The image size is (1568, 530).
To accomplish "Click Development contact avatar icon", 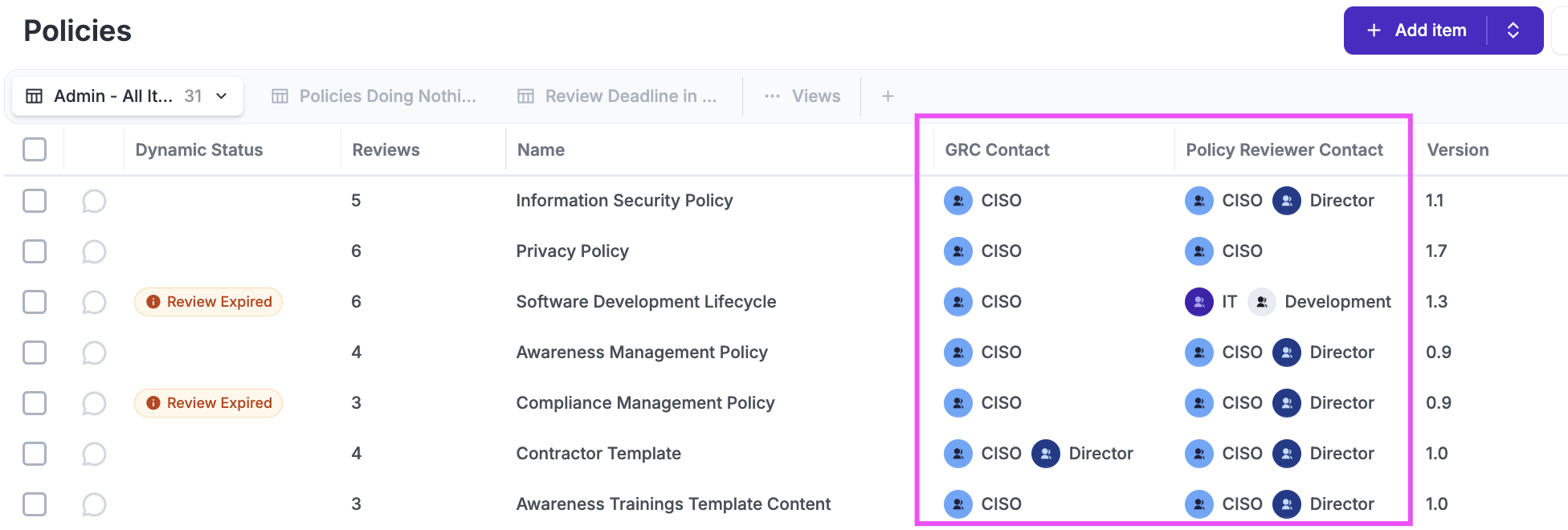I will [1261, 302].
